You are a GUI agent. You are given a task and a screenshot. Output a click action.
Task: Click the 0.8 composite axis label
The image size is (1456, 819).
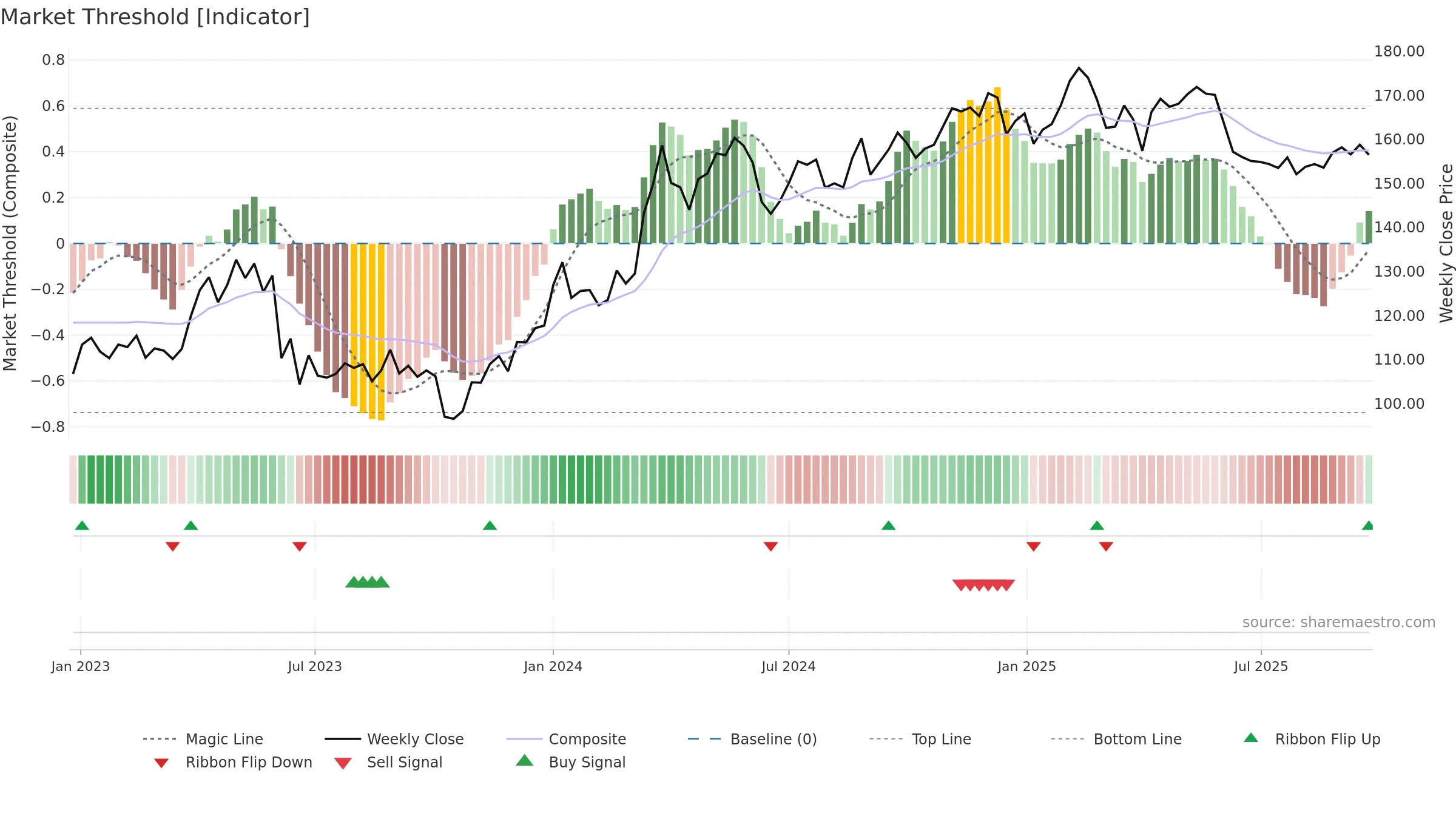point(53,60)
